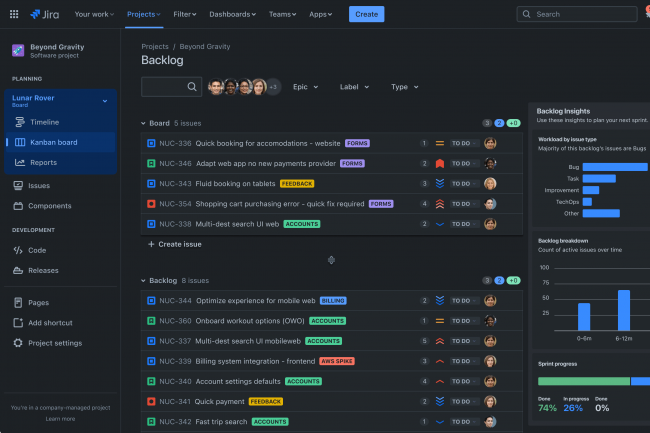This screenshot has width=650, height=433.
Task: Click bug issue type icon for NUC-354
Action: tap(151, 203)
